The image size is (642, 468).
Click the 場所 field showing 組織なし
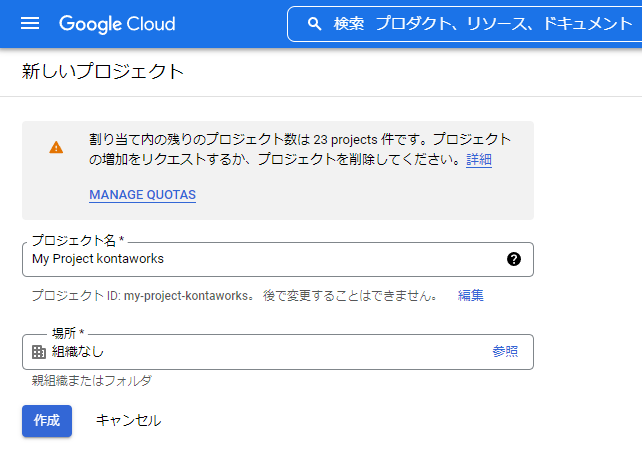click(x=278, y=352)
